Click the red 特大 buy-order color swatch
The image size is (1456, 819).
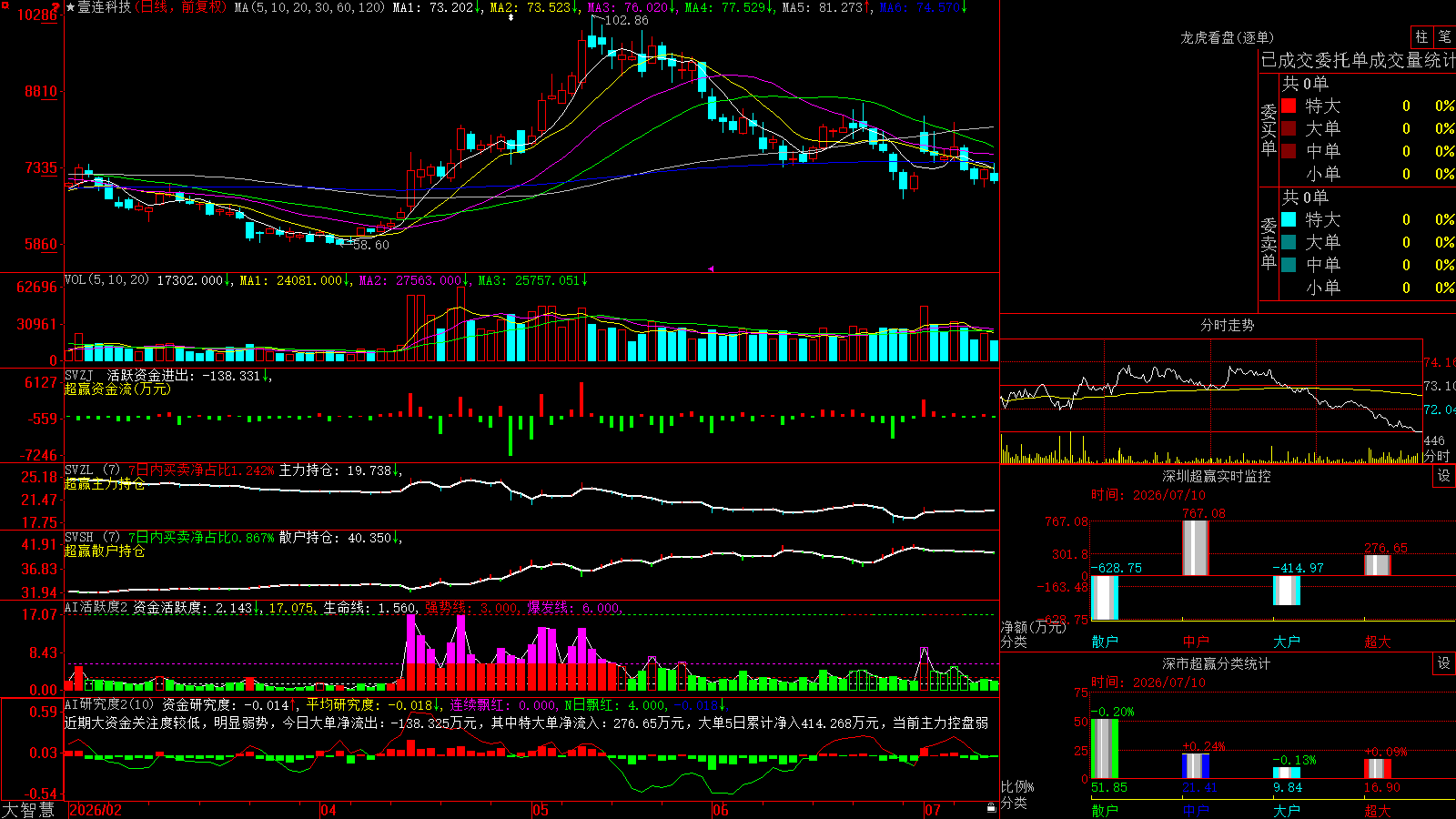point(1289,106)
